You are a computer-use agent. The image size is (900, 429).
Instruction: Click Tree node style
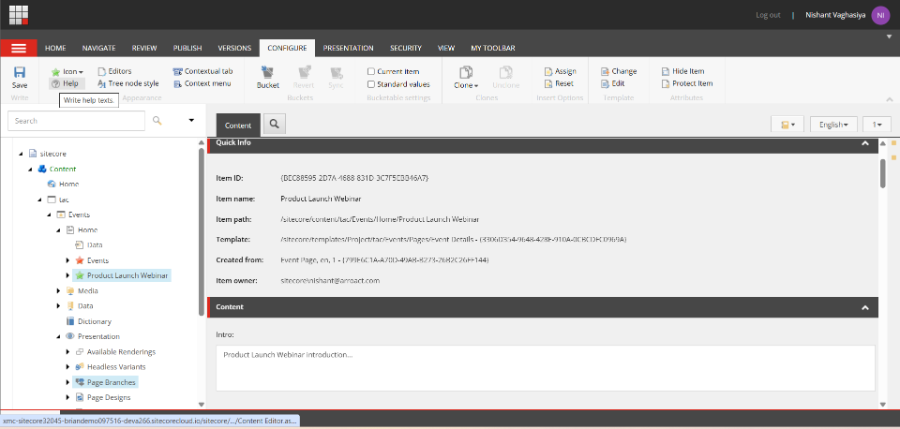pyautogui.click(x=127, y=84)
